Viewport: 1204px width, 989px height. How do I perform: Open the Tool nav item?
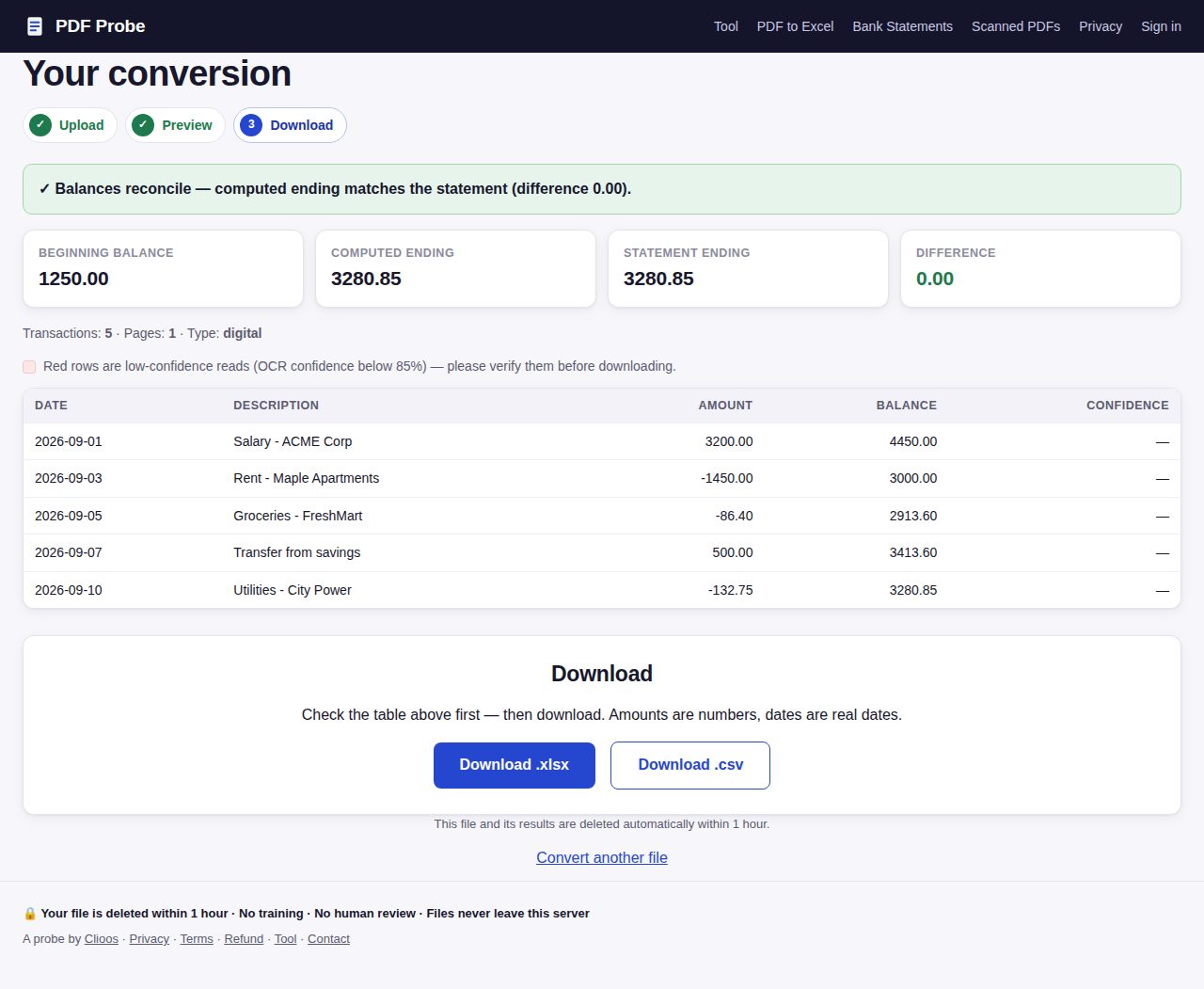[x=726, y=26]
